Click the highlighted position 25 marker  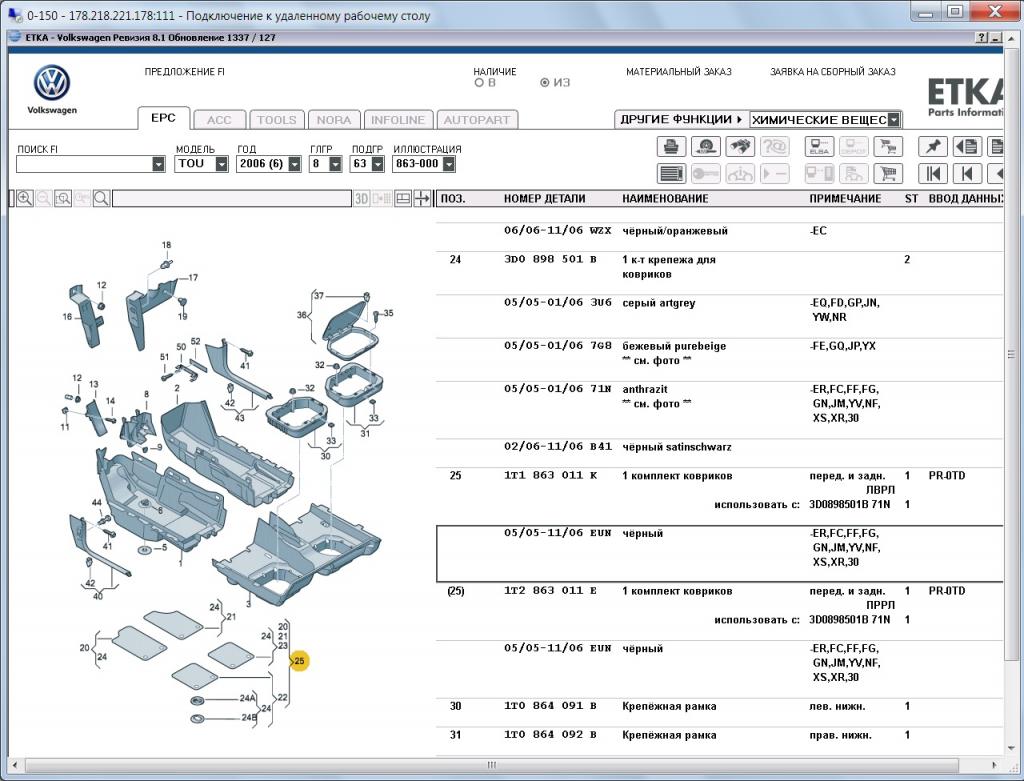299,661
